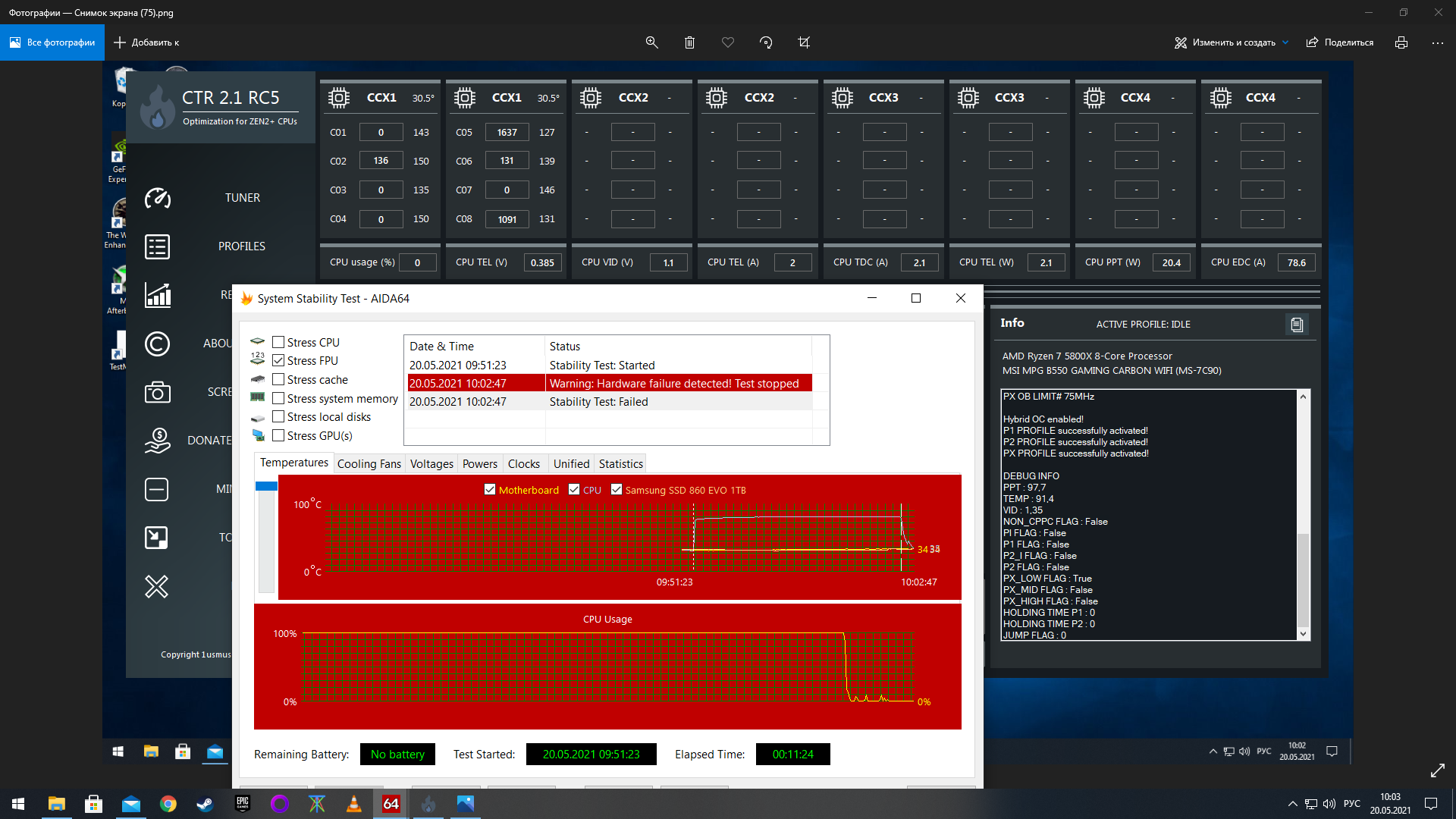Enable the Stress CPU checkbox
This screenshot has width=1456, height=819.
tap(278, 343)
